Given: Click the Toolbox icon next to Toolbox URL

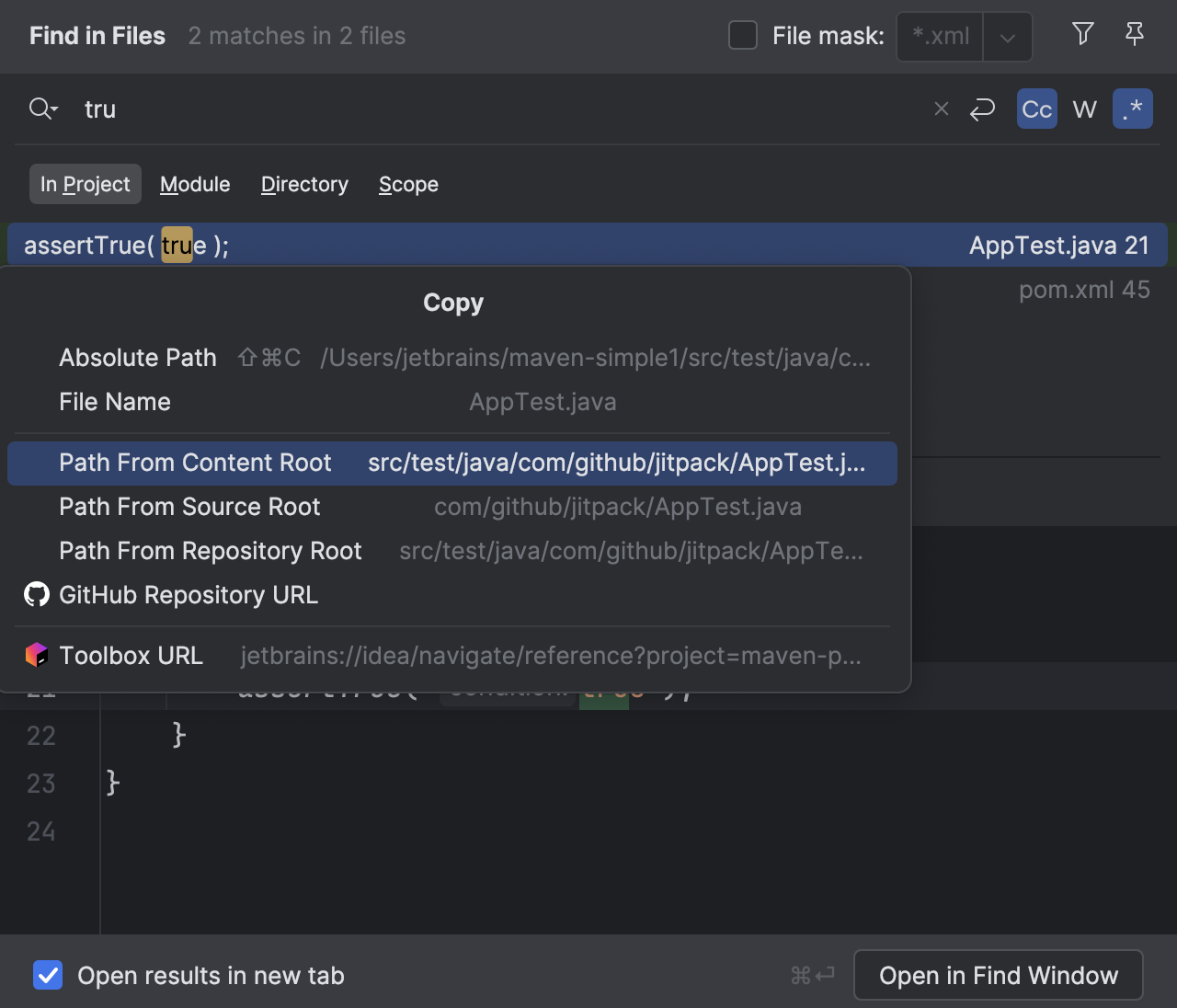Looking at the screenshot, I should 35,655.
